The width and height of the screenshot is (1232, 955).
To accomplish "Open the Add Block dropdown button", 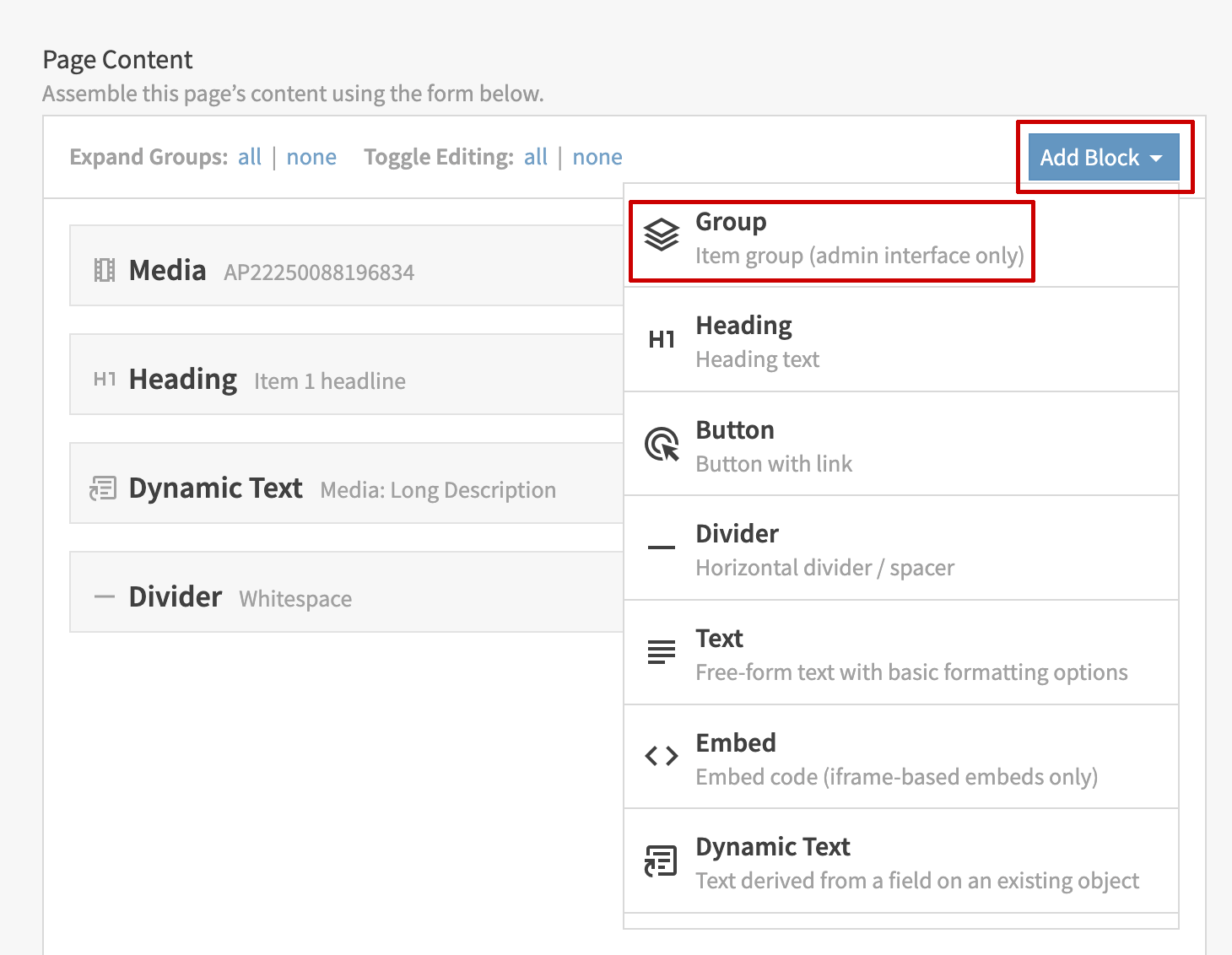I will point(1089,158).
